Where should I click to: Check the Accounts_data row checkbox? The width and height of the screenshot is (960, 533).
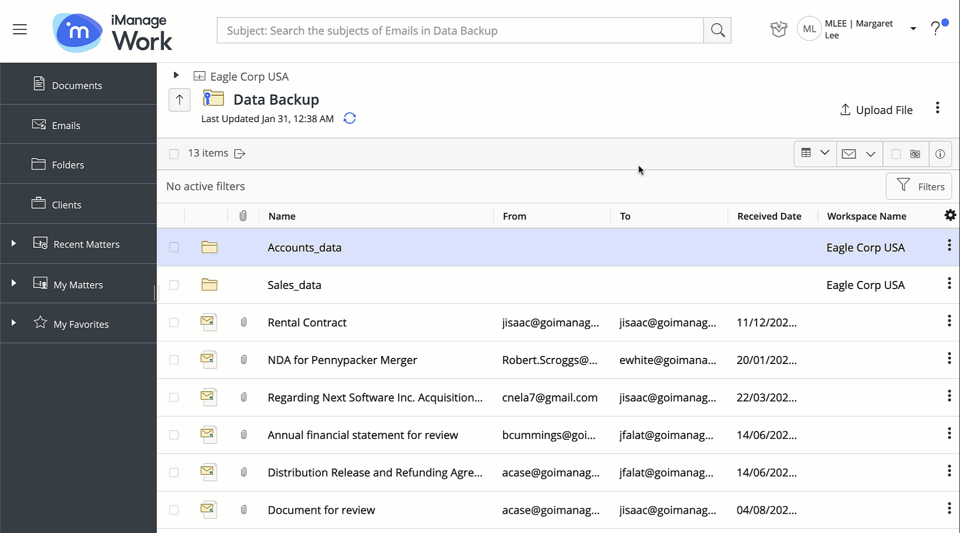[x=174, y=248]
